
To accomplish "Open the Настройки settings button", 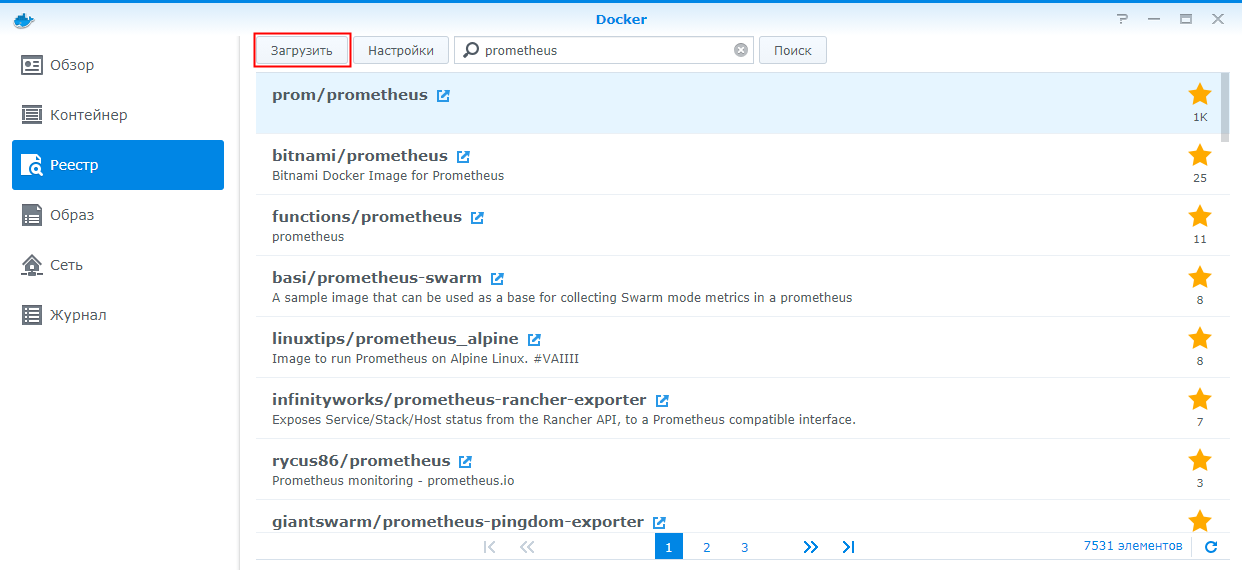I will (400, 50).
